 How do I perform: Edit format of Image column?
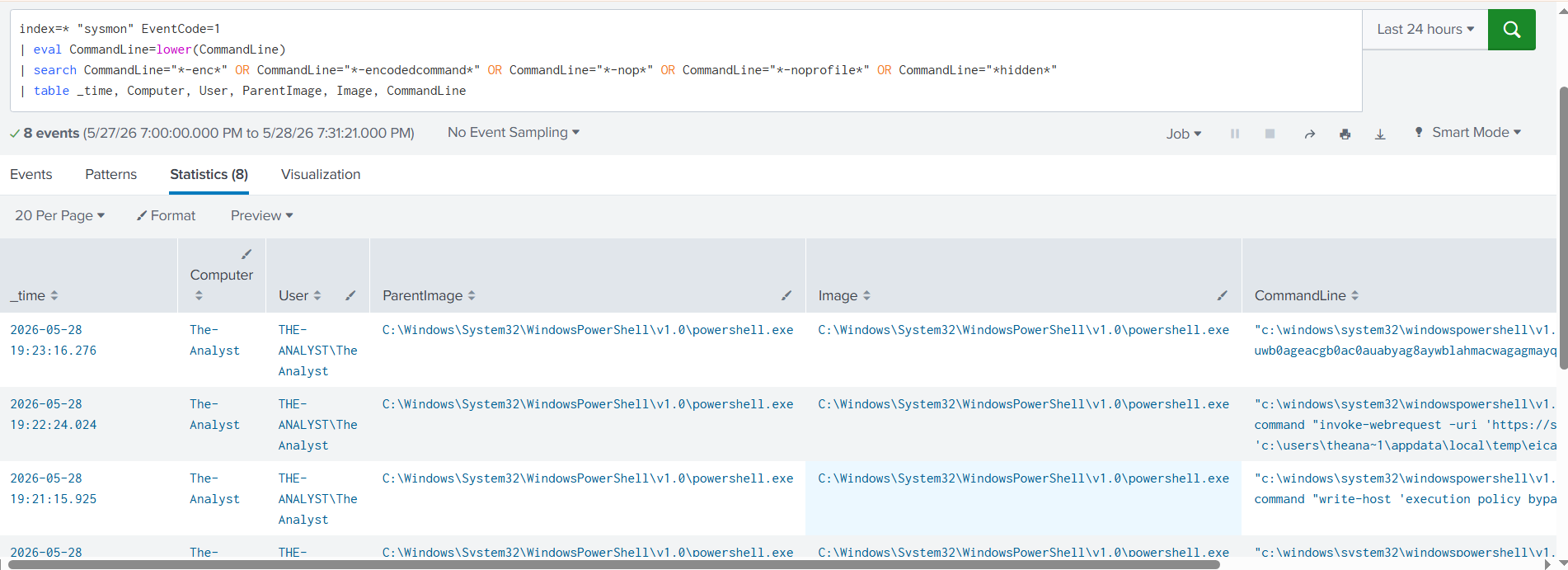[1223, 295]
